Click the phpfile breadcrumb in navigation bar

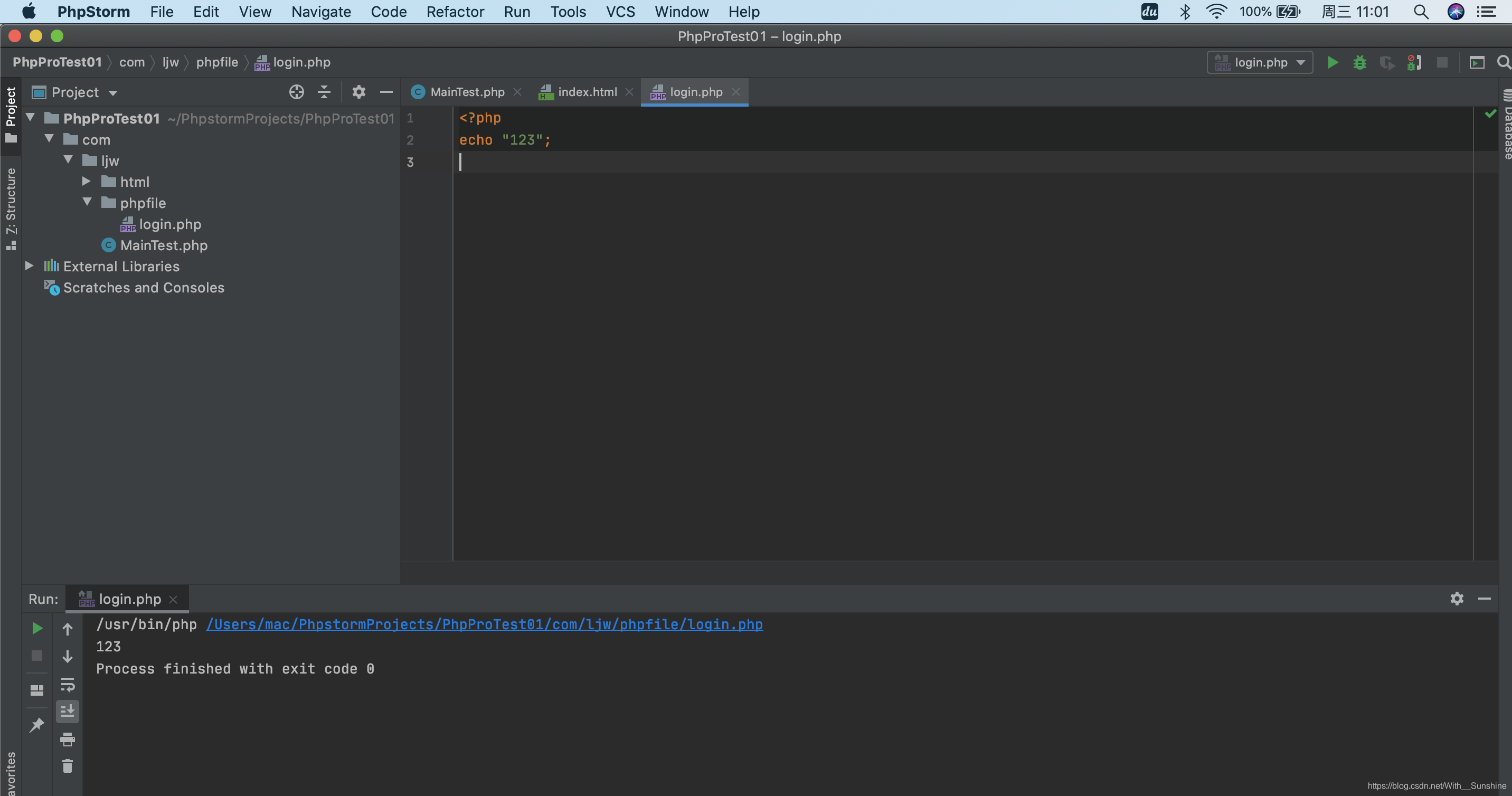click(216, 62)
